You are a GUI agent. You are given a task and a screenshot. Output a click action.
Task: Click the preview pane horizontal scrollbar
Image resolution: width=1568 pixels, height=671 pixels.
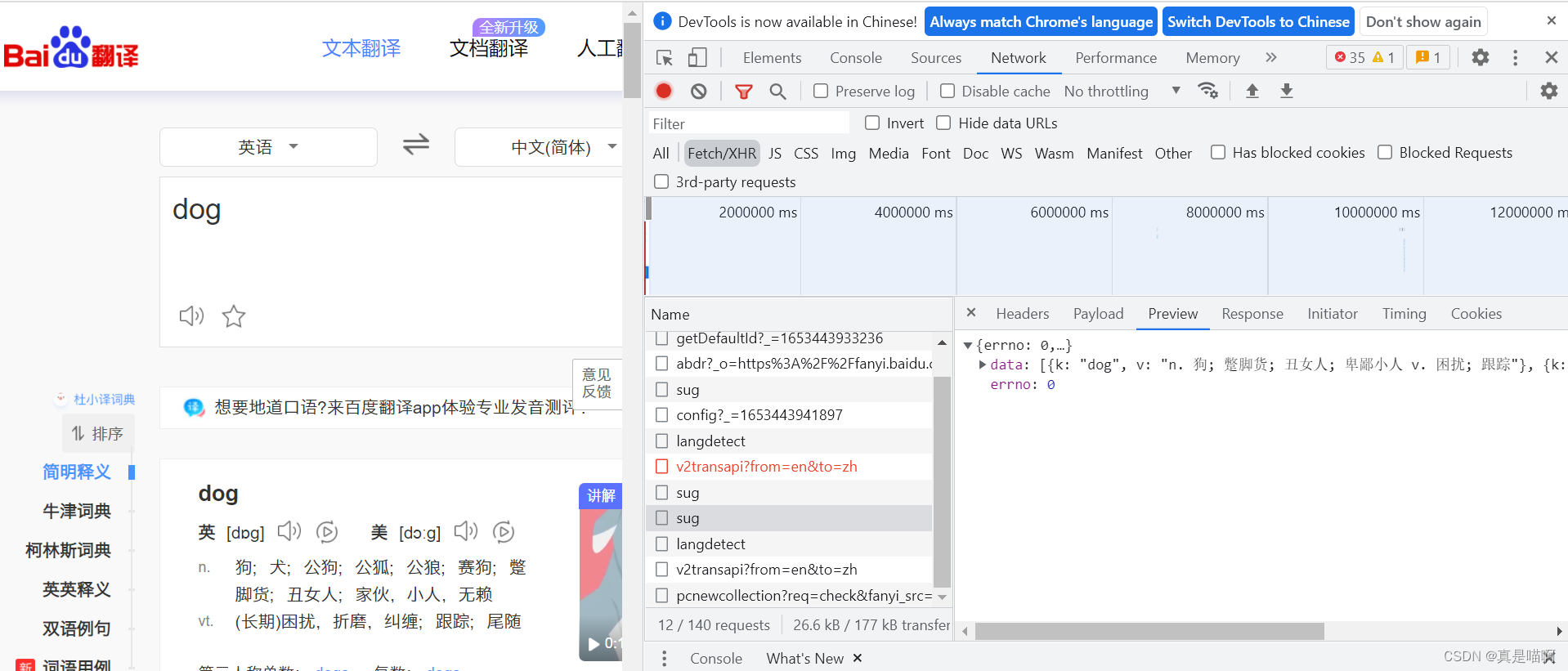click(x=1149, y=631)
